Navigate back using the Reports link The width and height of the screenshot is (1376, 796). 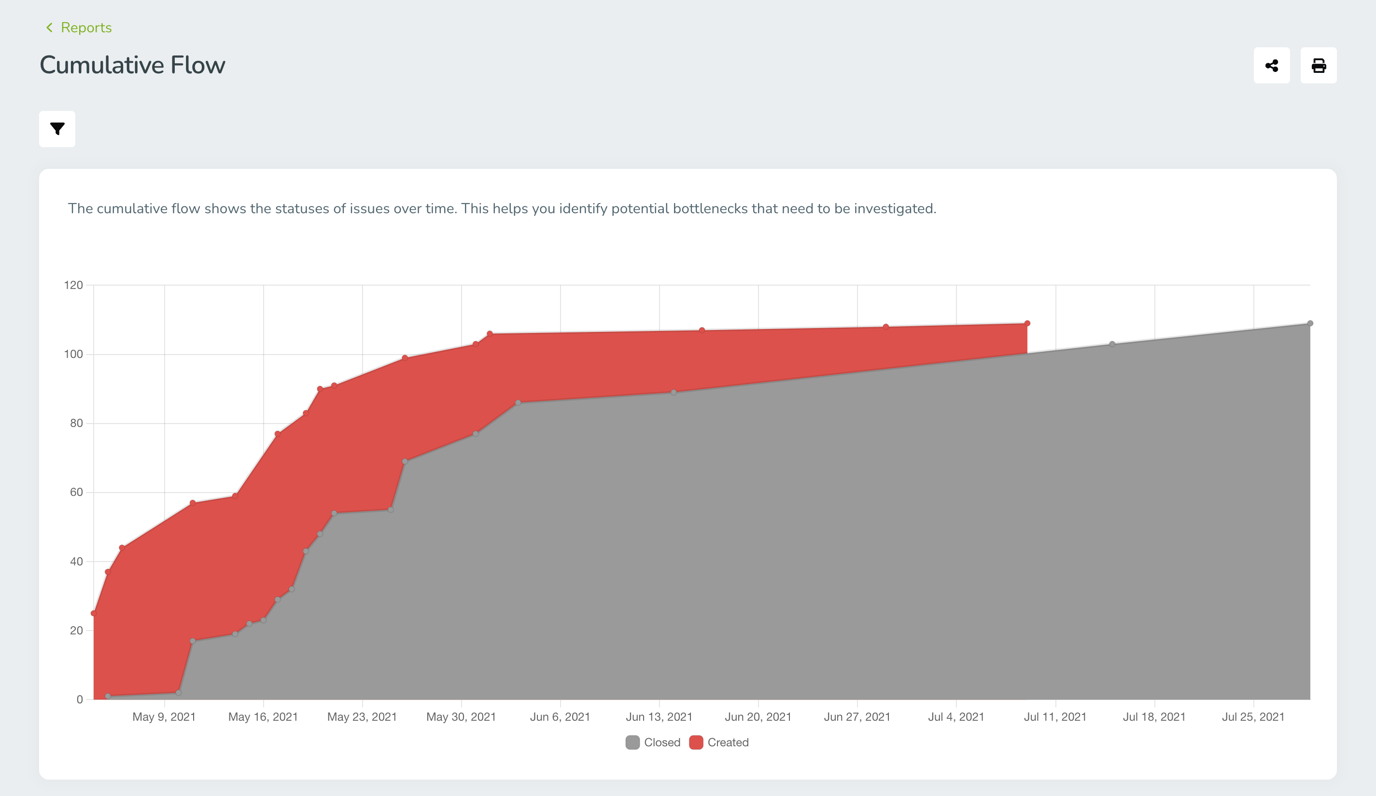(x=86, y=25)
